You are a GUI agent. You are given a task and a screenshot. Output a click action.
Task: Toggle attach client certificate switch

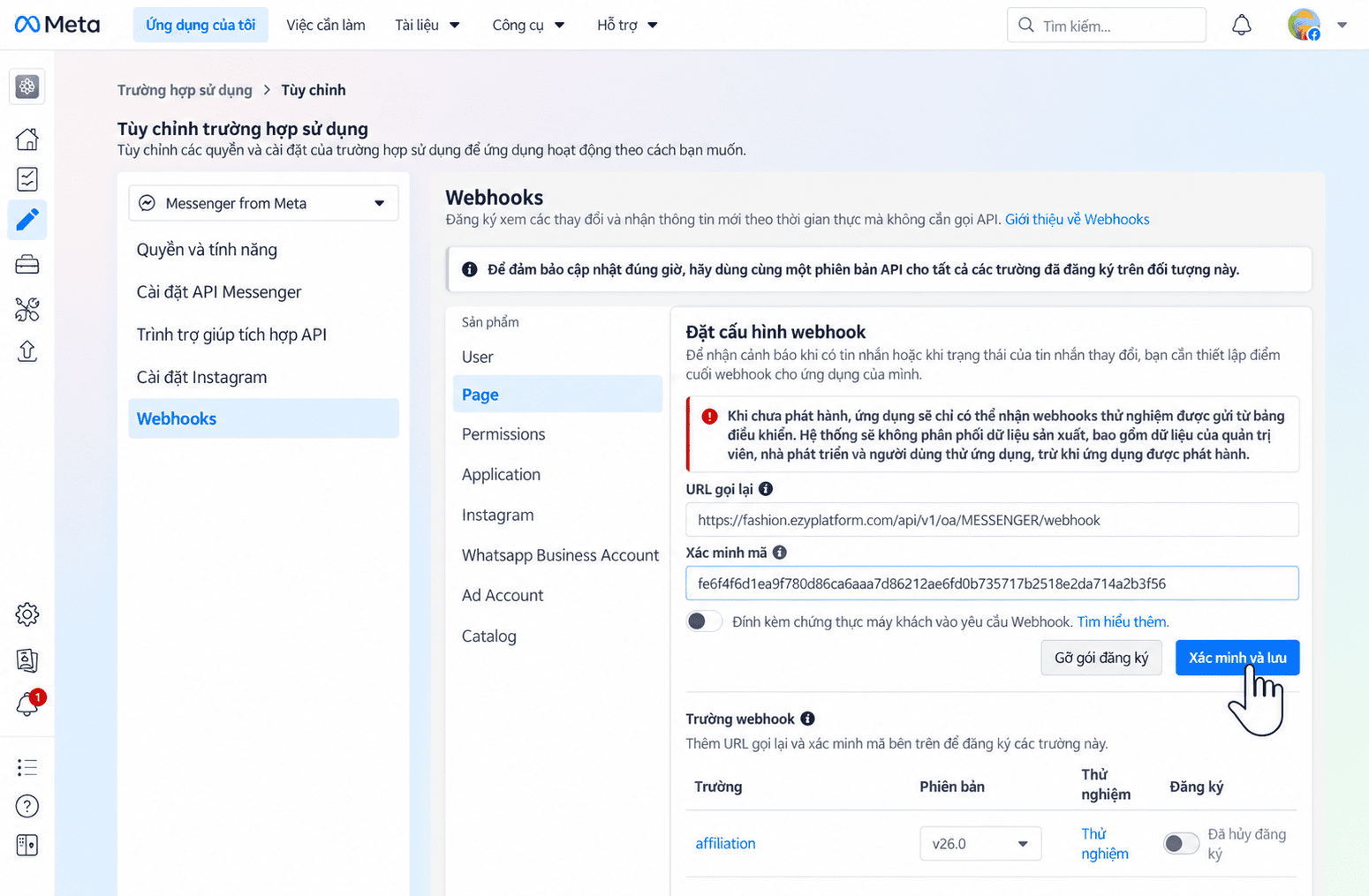704,621
